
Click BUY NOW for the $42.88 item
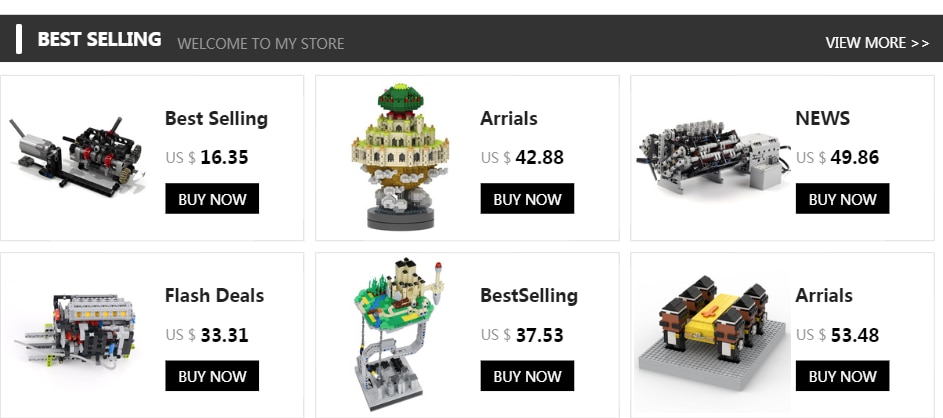(527, 198)
